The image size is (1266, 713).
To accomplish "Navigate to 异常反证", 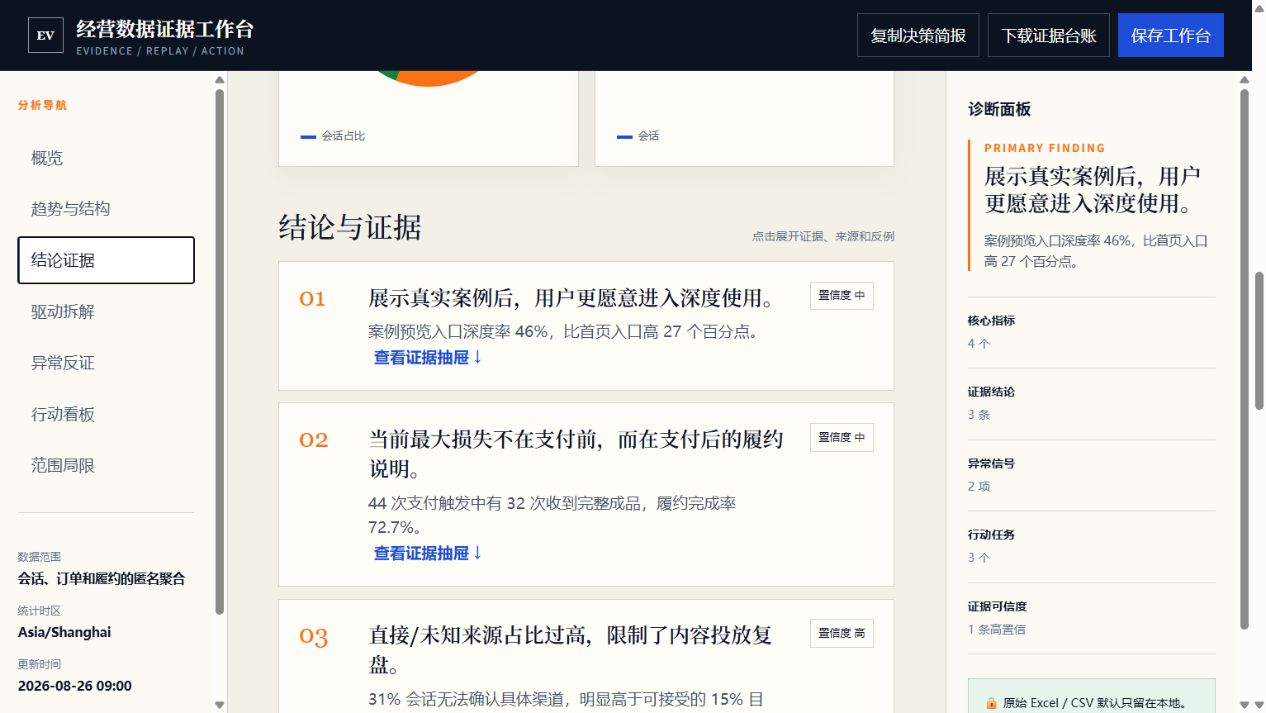I will click(x=106, y=363).
